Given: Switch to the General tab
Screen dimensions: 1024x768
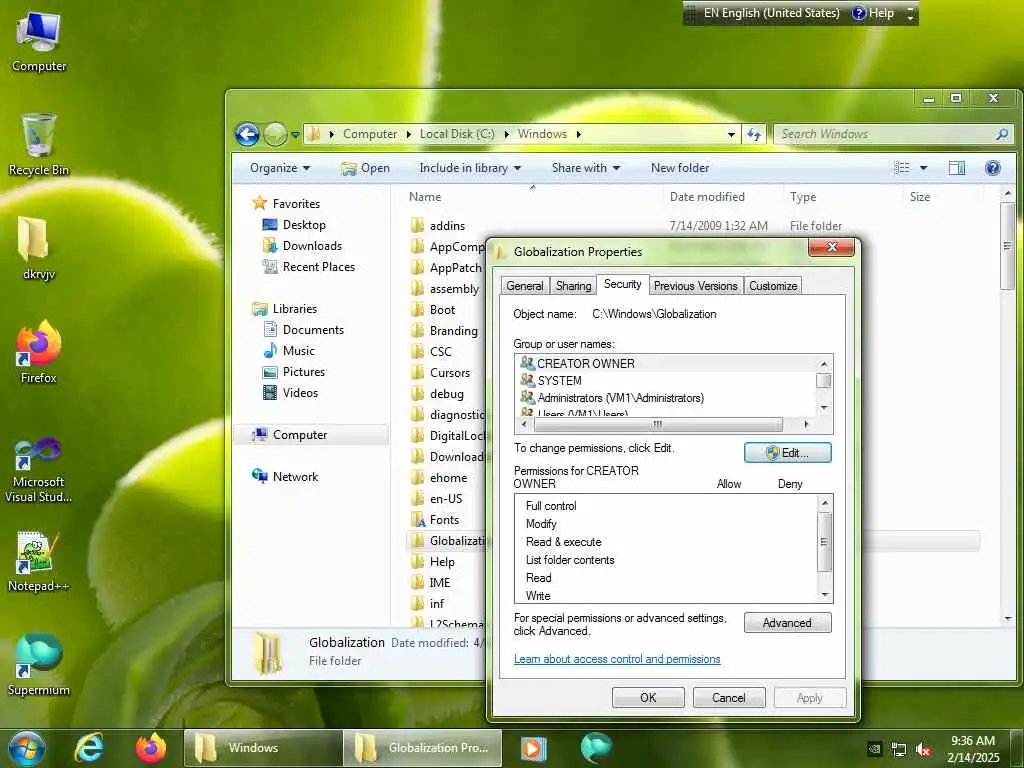Looking at the screenshot, I should click(524, 286).
